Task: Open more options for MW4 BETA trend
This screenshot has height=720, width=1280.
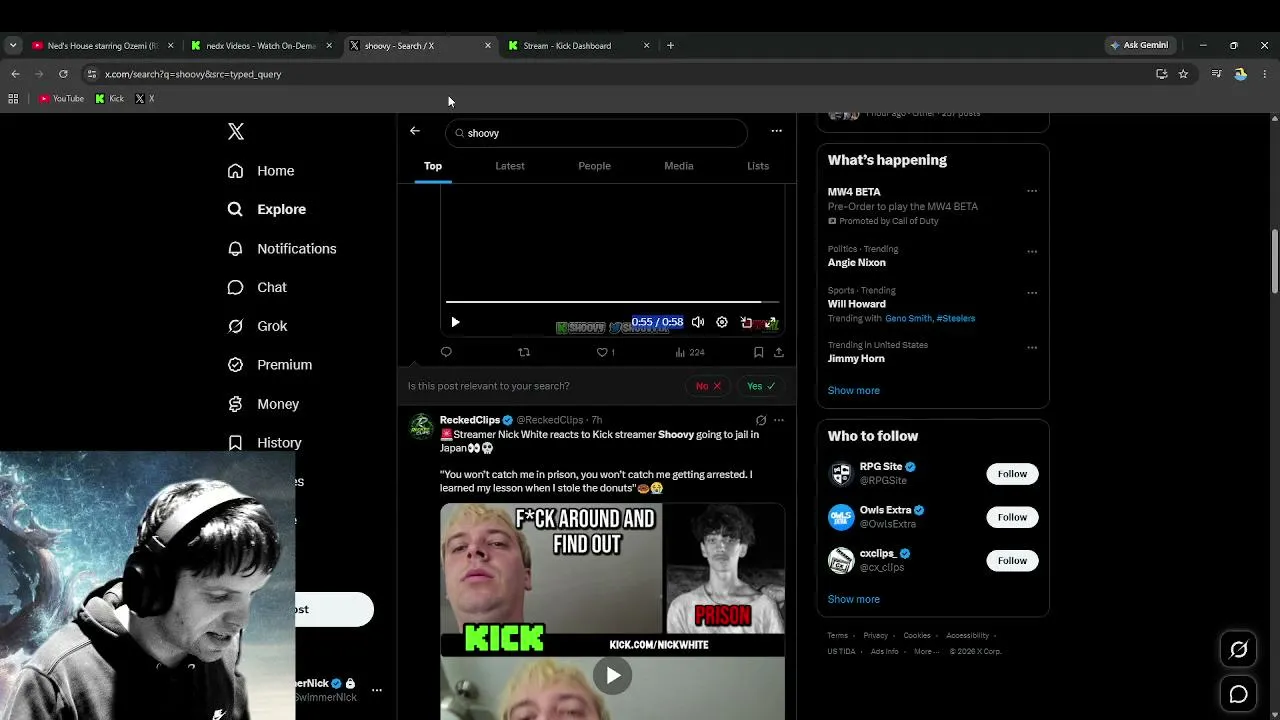Action: (1032, 191)
